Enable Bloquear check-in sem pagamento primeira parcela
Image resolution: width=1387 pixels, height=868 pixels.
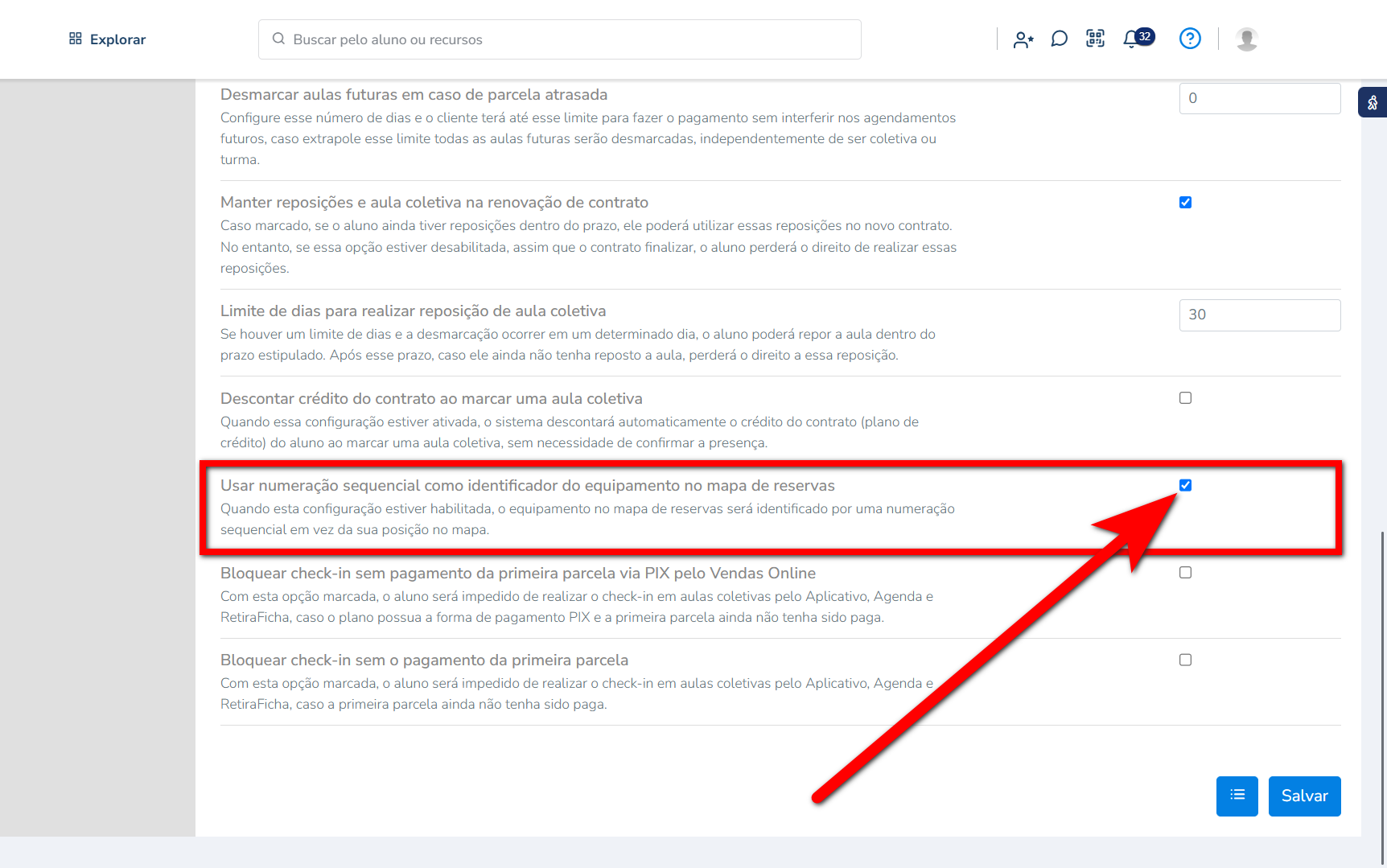click(x=1185, y=660)
